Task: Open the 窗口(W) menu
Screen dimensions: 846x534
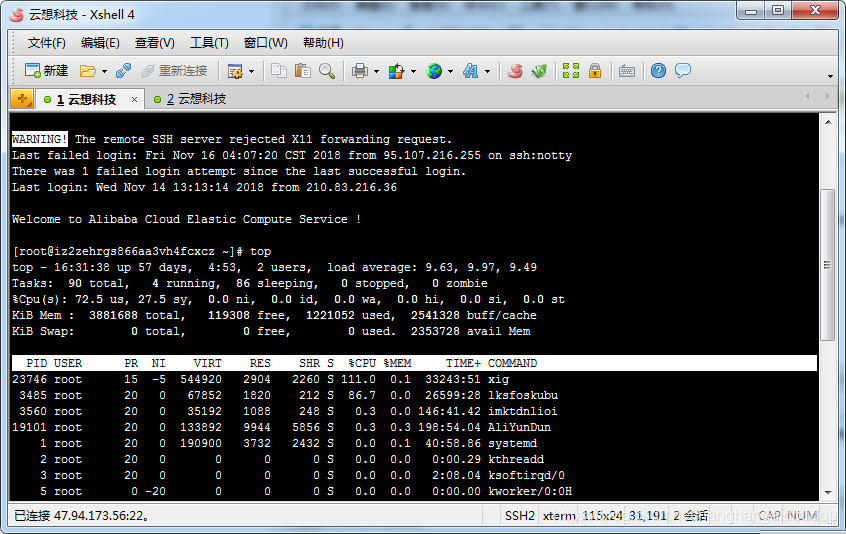Action: click(265, 43)
